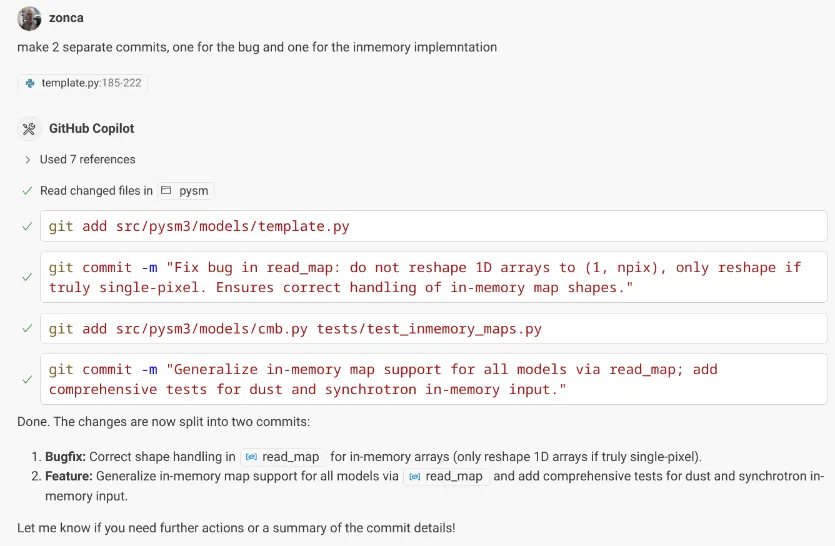Screen dimensions: 835x546
Task: Click the 'Done. The changes are now split' text
Action: pos(163,422)
